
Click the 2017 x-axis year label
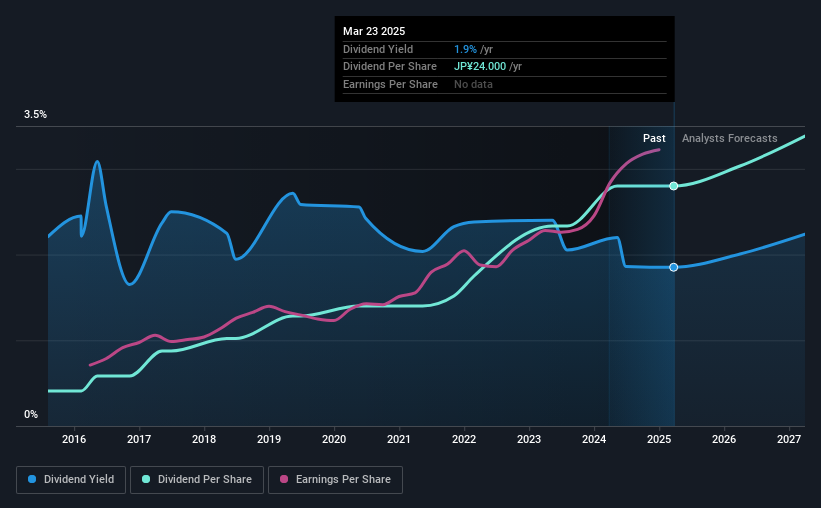(x=139, y=439)
